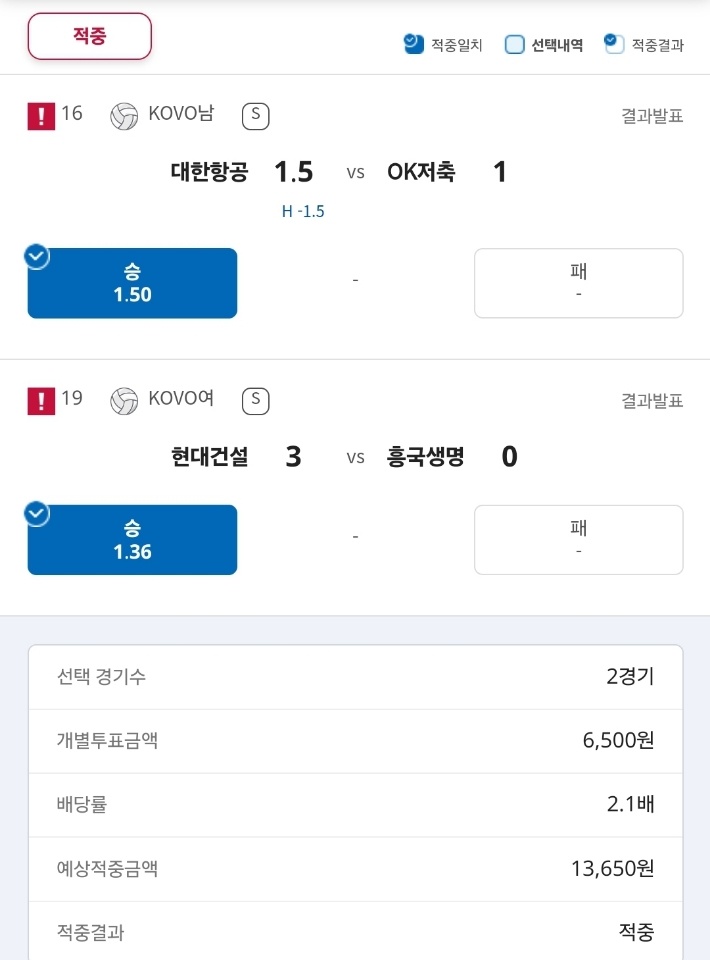Click the H -1.5 handicap label
The height and width of the screenshot is (960, 710).
tap(303, 211)
